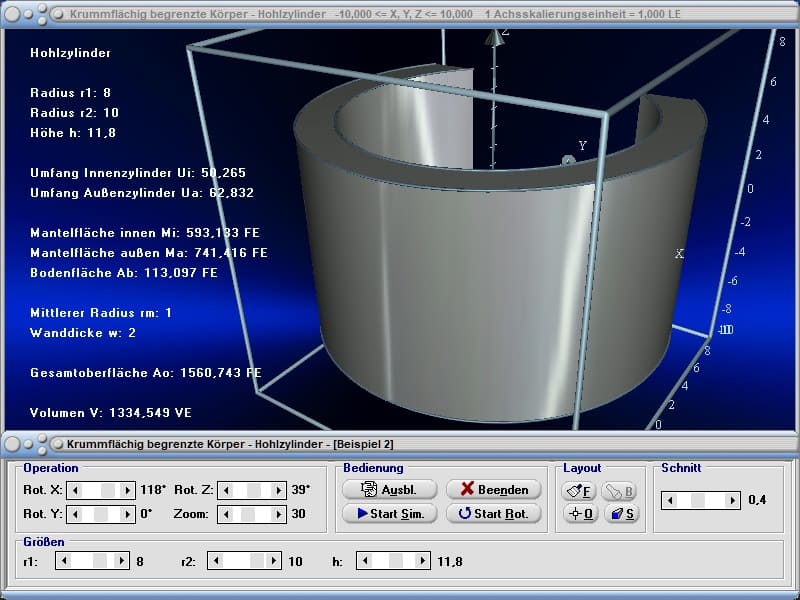Click the "Wanddicke w: 2" readout
Image resolution: width=800 pixels, height=600 pixels.
(83, 333)
